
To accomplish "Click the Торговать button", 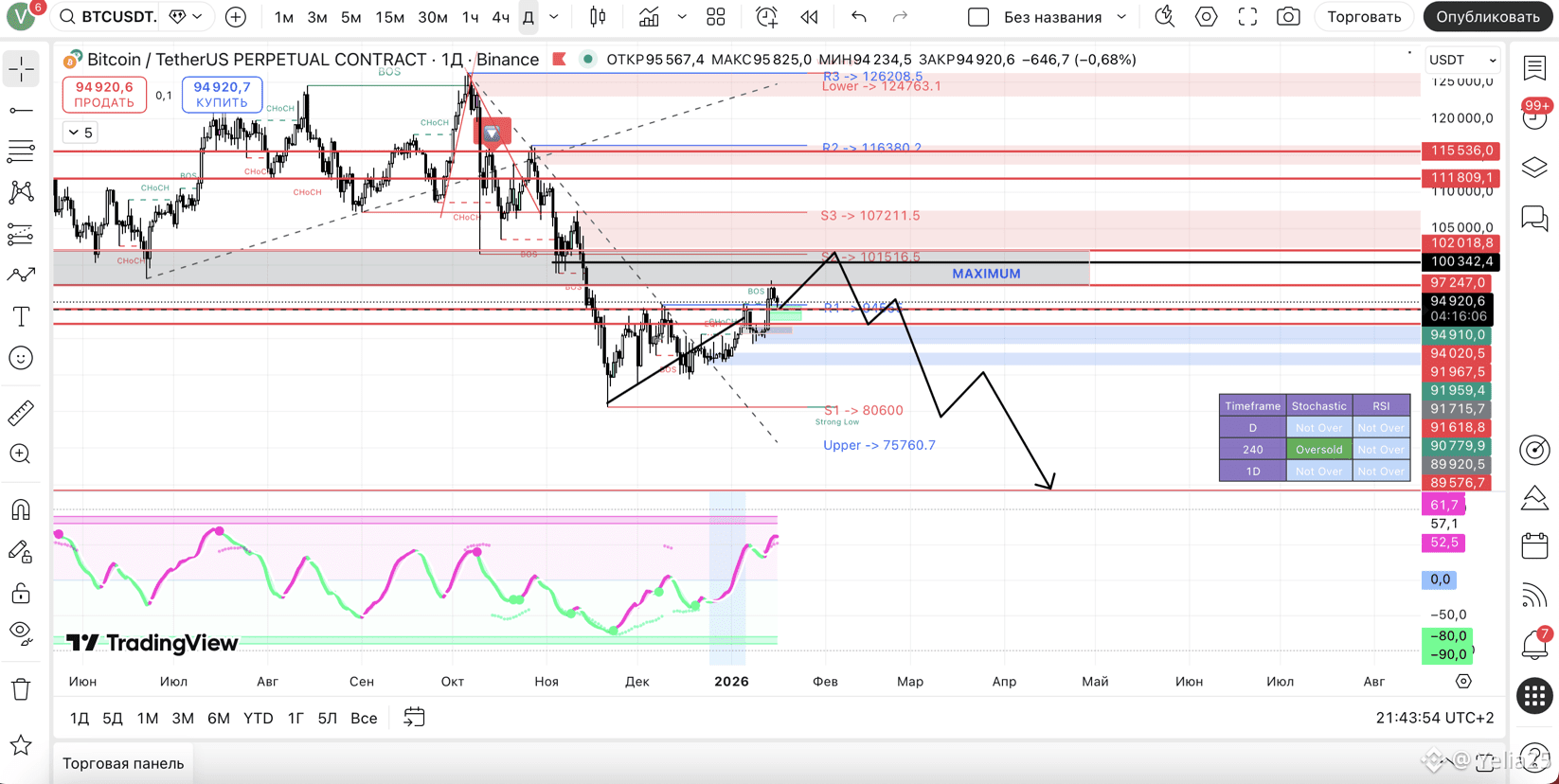I will (1364, 17).
